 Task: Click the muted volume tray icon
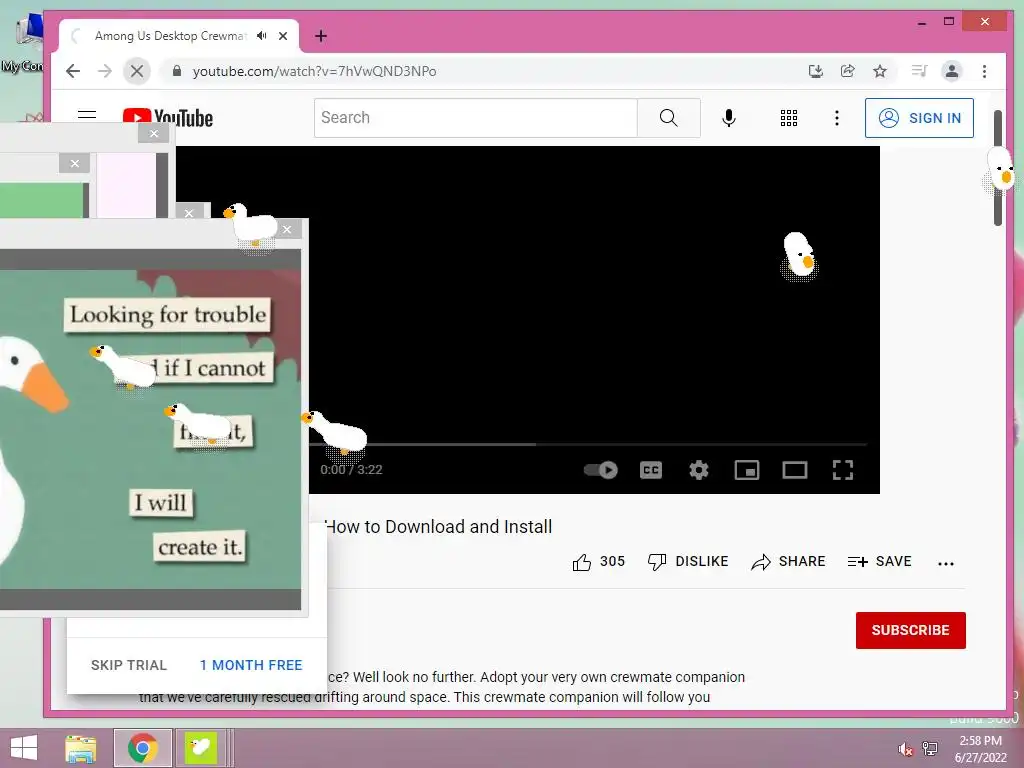tap(906, 749)
